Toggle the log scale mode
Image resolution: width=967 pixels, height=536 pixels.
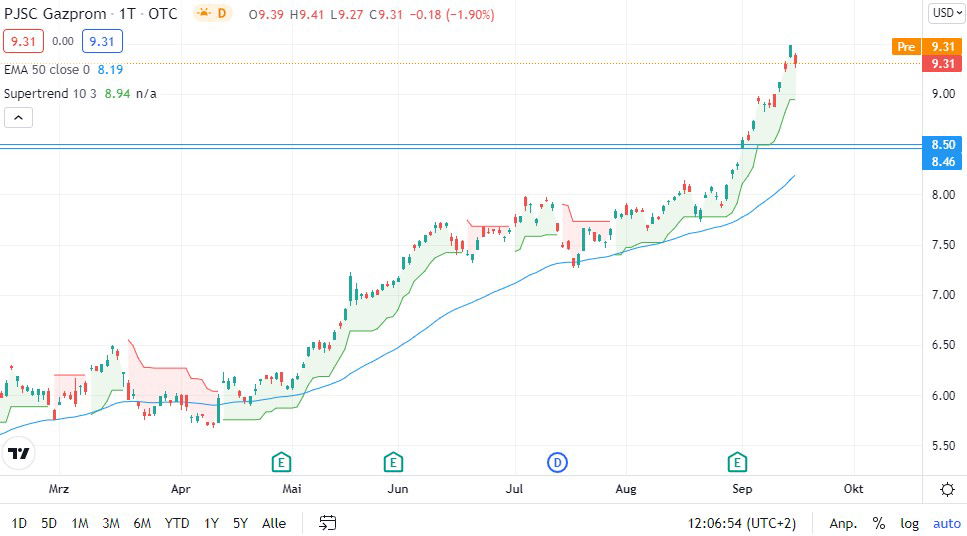point(909,523)
